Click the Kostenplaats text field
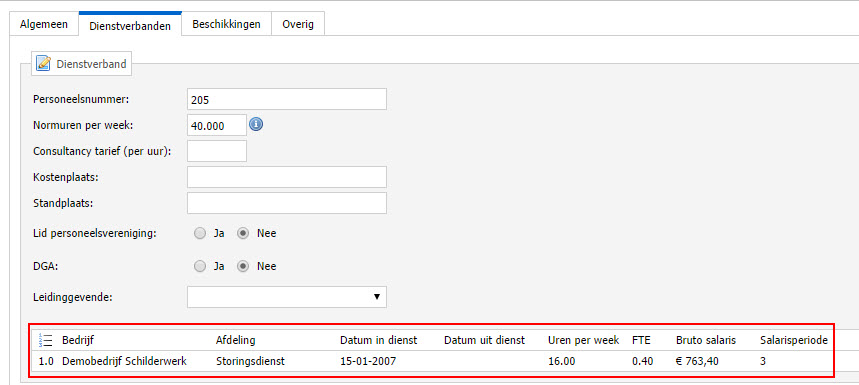The image size is (859, 385). 287,177
